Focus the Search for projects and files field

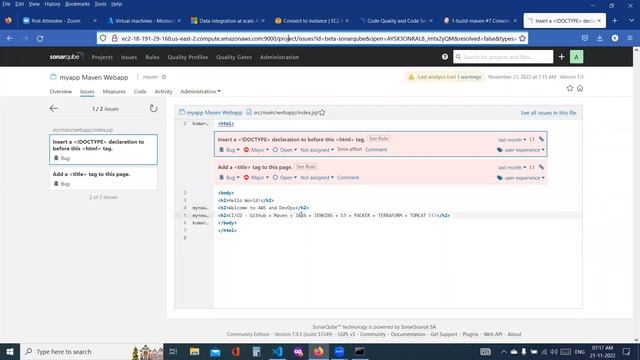503,57
